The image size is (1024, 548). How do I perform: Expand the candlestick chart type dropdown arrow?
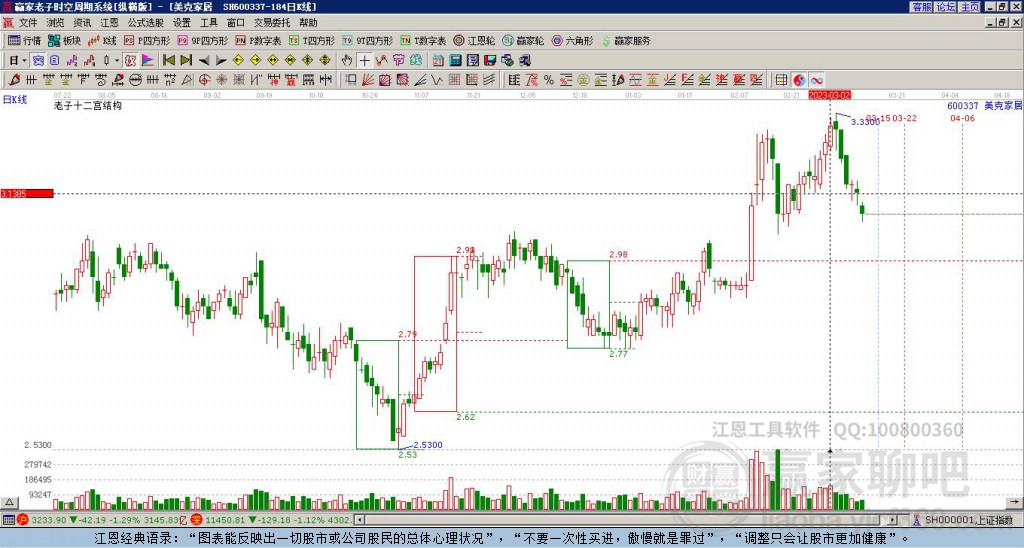click(117, 61)
